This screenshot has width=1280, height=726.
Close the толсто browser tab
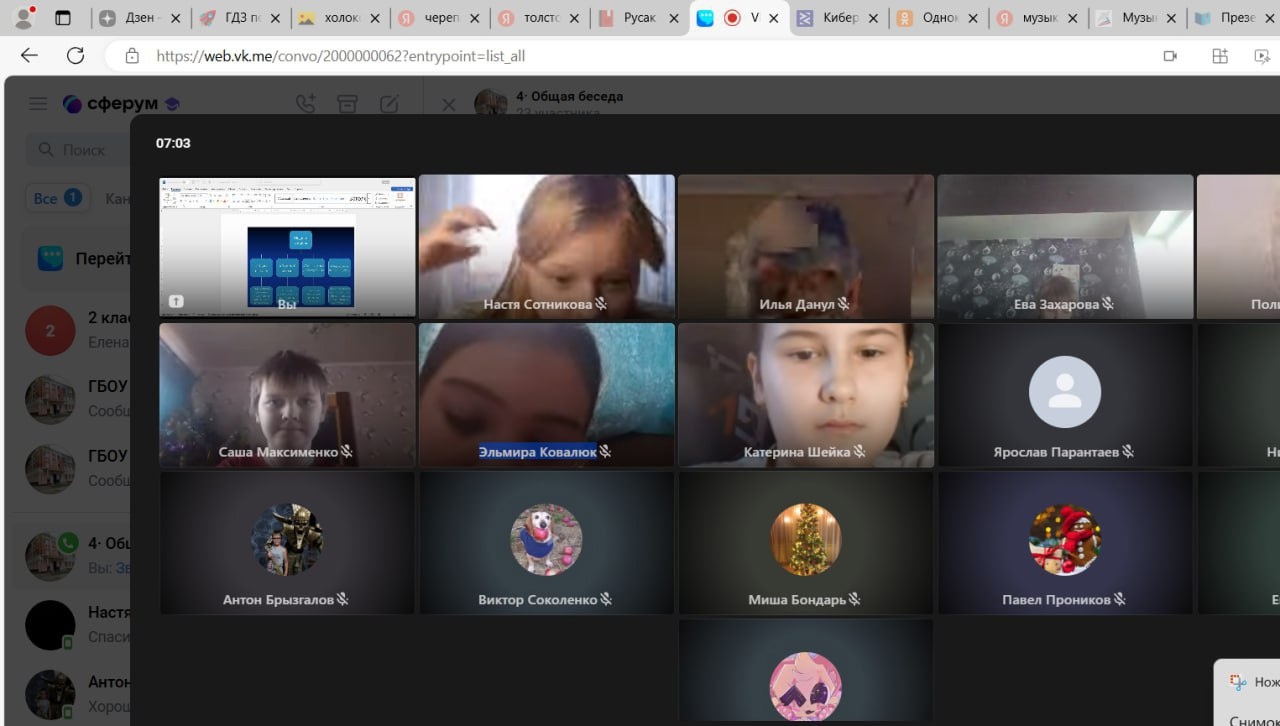click(575, 18)
